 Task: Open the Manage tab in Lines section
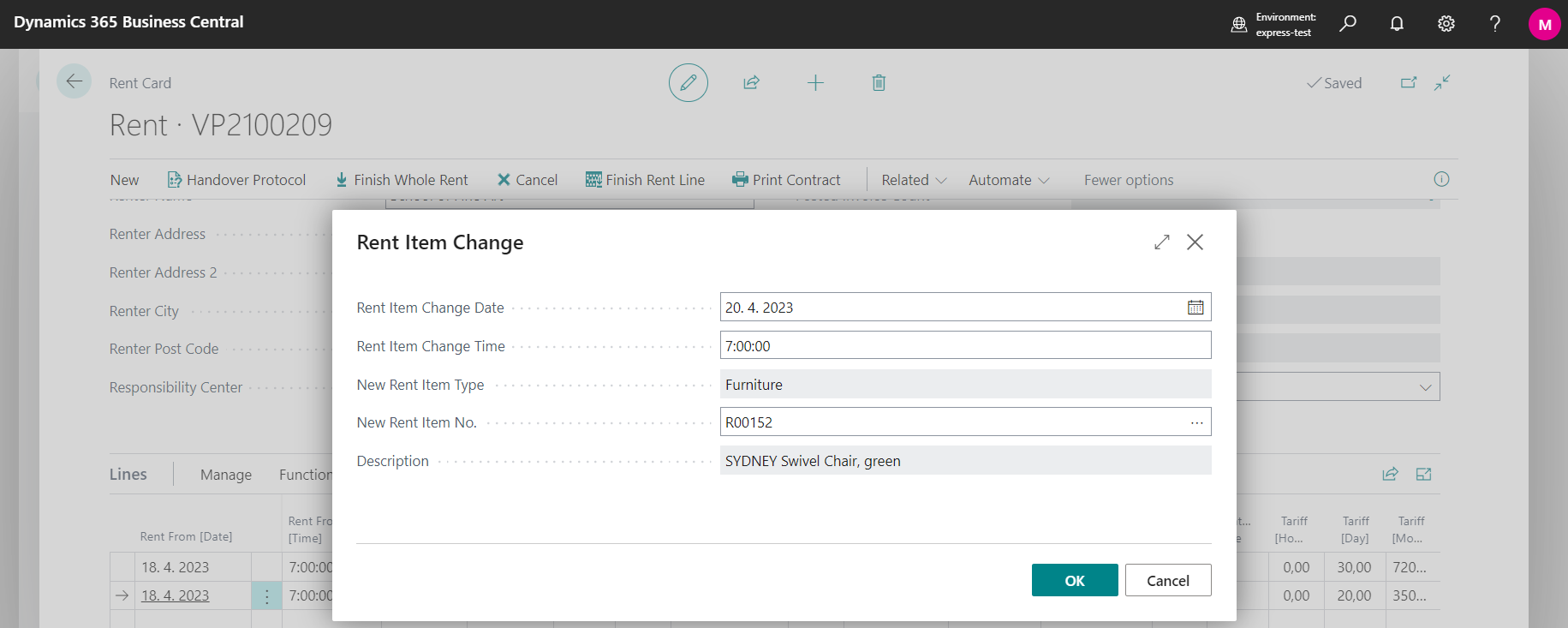click(226, 475)
